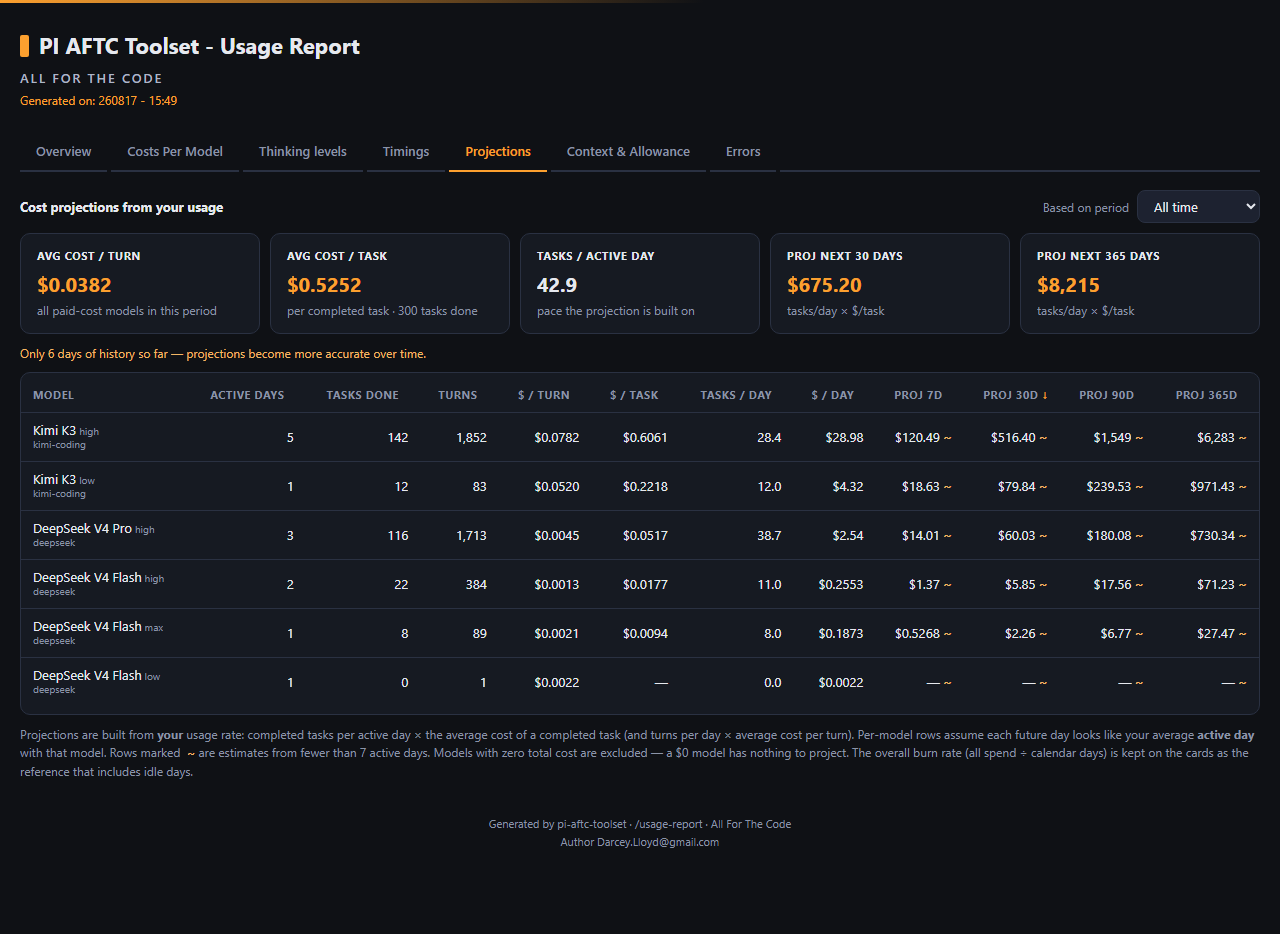1280x934 pixels.
Task: Click the $0.0177 per task cell
Action: (645, 584)
